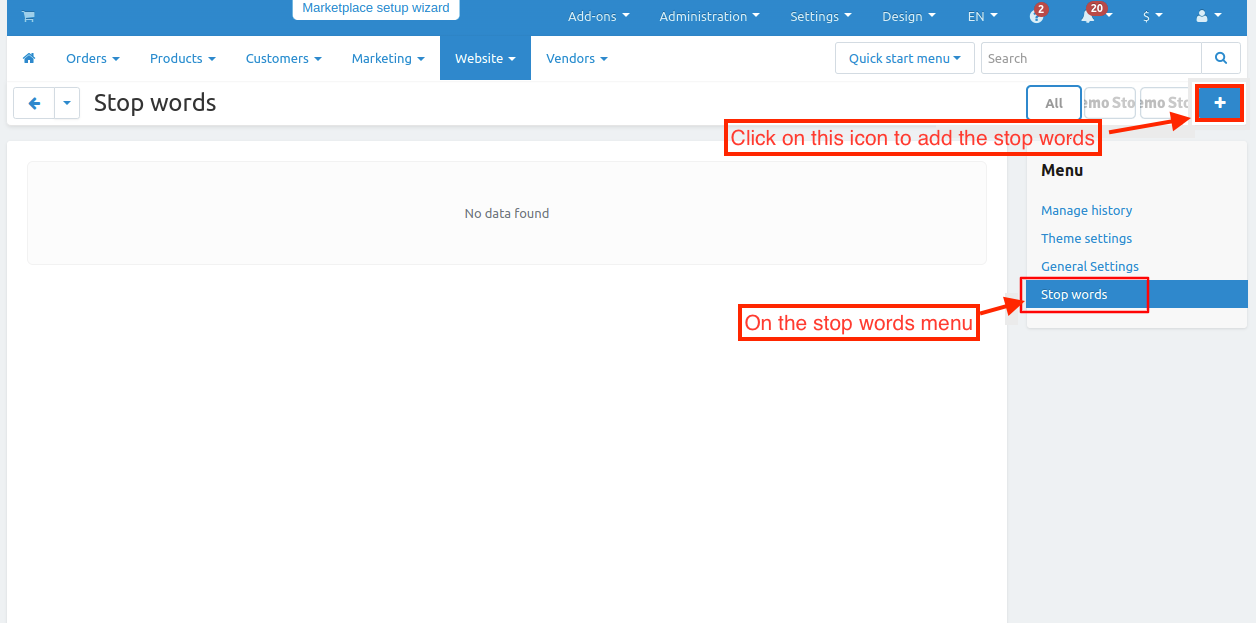Open the user account profile icon
Viewport: 1256px width, 623px height.
coord(1208,17)
